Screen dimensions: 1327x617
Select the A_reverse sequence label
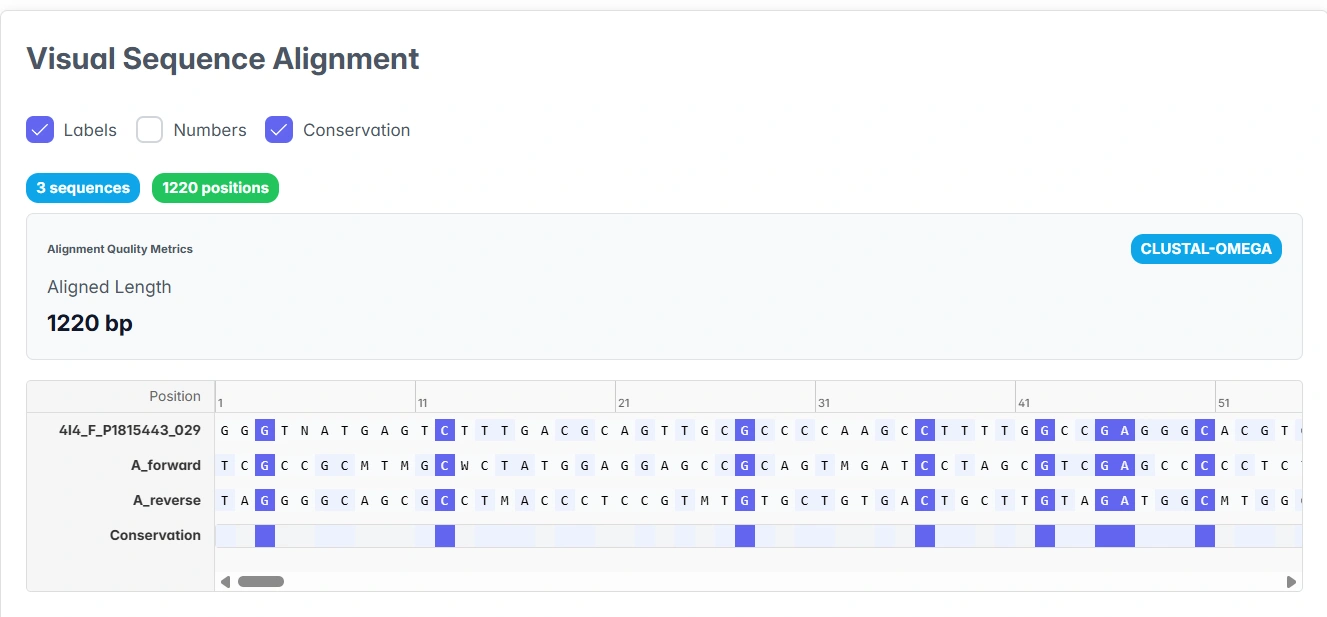click(167, 500)
